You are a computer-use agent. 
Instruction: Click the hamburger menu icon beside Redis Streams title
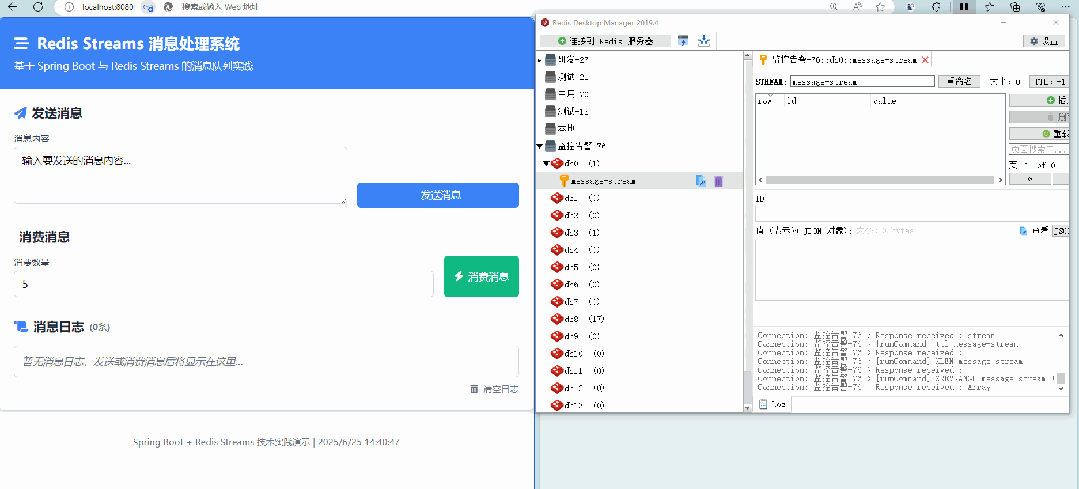(20, 44)
